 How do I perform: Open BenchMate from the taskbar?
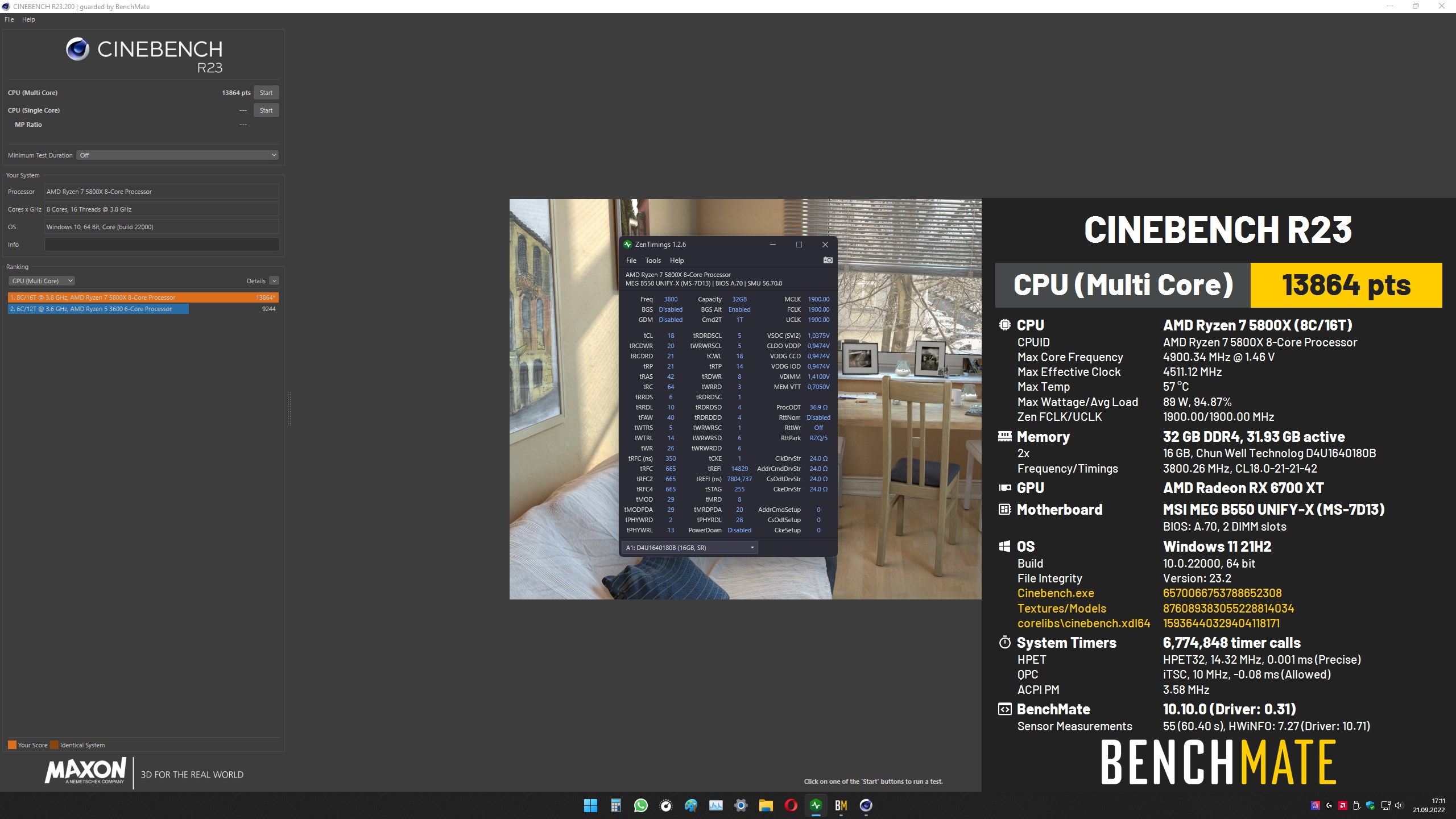[841, 805]
